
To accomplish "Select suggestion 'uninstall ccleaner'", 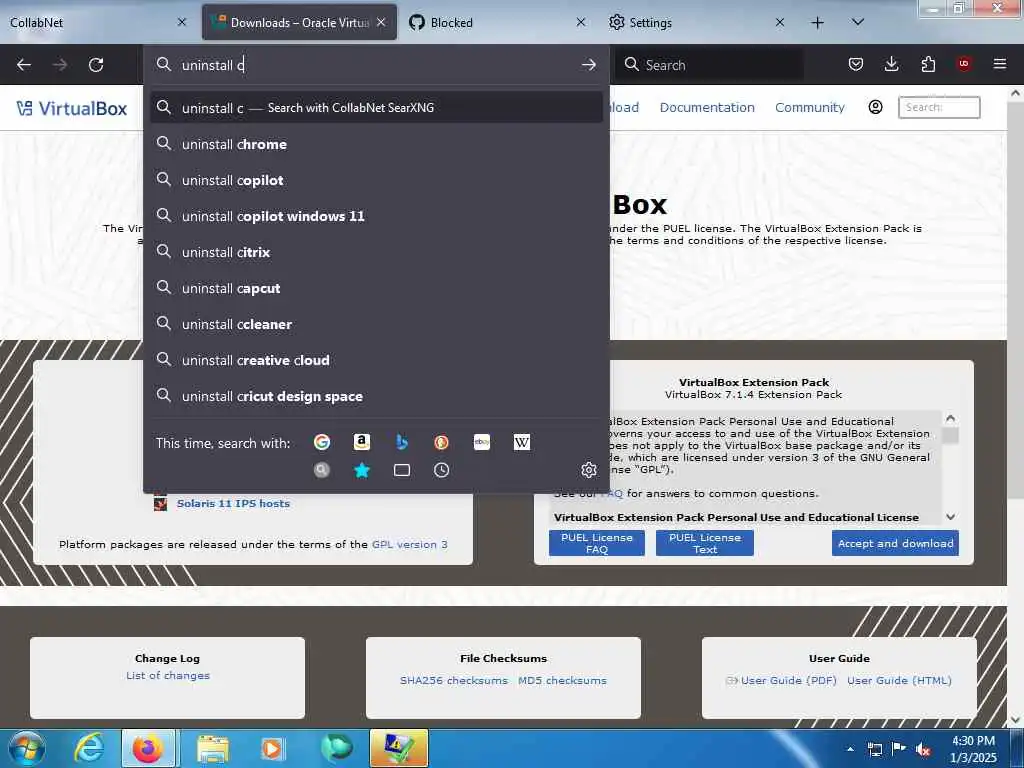I will 376,324.
